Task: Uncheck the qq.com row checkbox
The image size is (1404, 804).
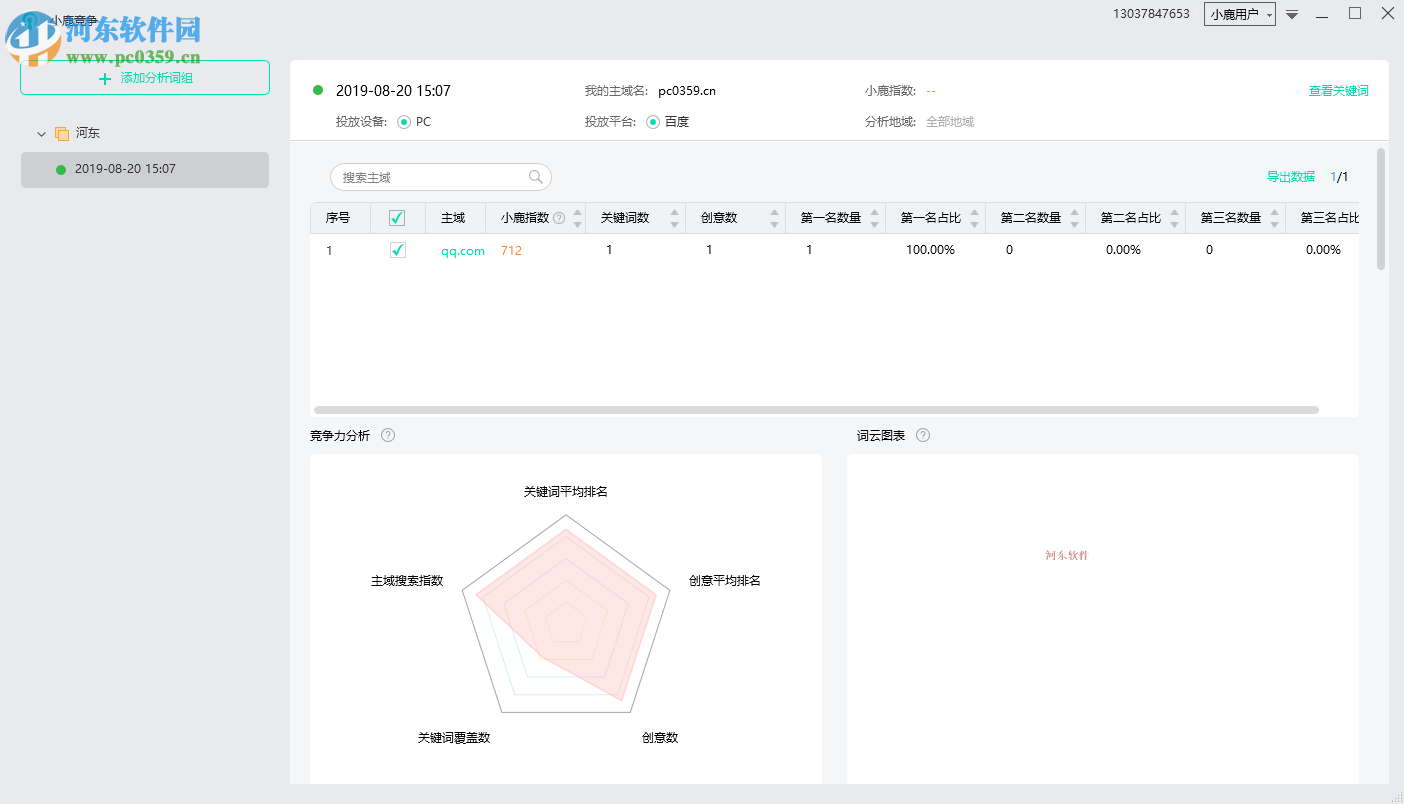Action: (x=397, y=250)
